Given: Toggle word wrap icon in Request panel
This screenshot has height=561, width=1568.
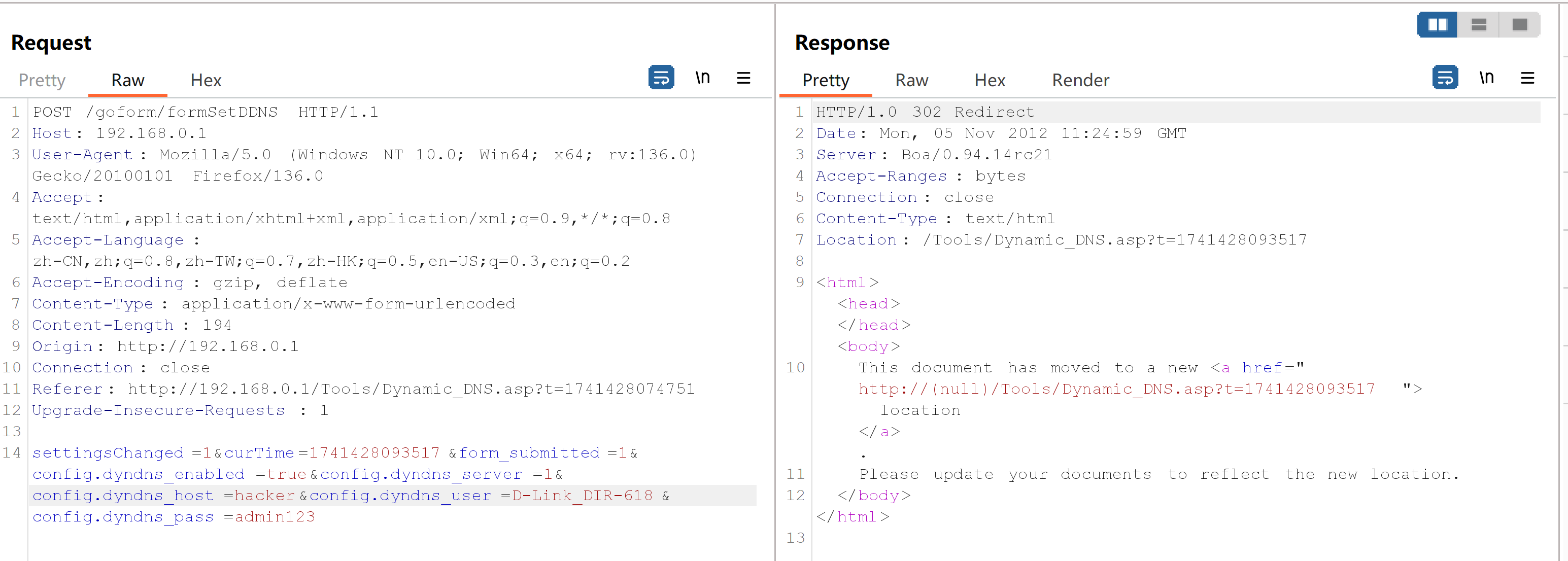Looking at the screenshot, I should point(661,77).
